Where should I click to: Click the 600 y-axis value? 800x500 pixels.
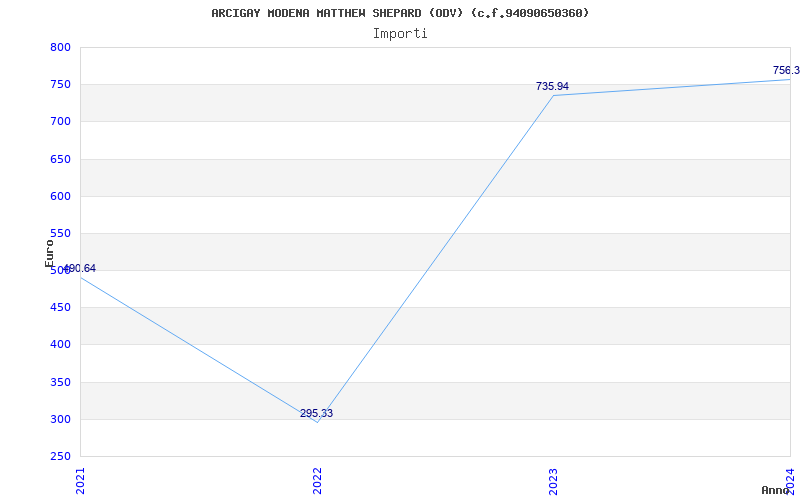(x=60, y=196)
